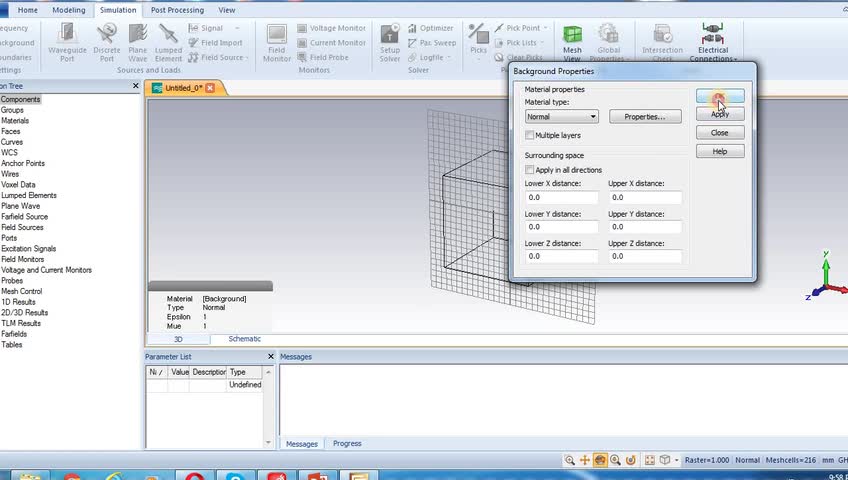Viewport: 848px width, 480px height.
Task: Switch to the Home ribbon tab
Action: [x=28, y=10]
